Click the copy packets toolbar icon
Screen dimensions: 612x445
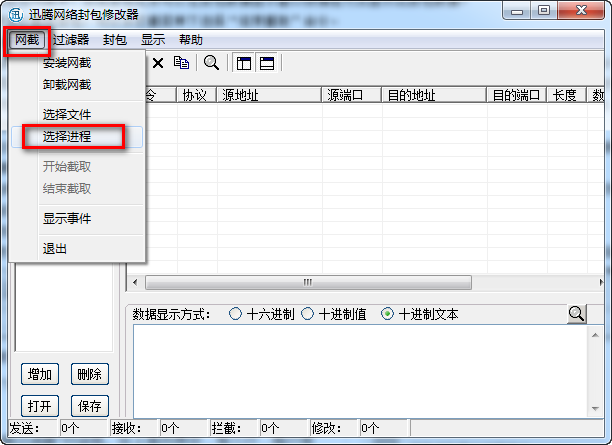[181, 63]
